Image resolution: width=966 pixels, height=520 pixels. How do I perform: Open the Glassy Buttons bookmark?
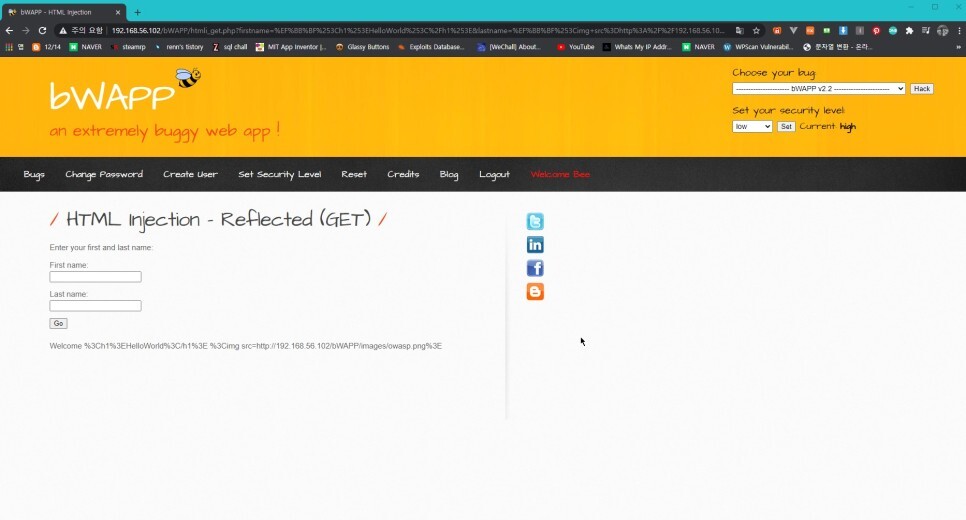(362, 47)
